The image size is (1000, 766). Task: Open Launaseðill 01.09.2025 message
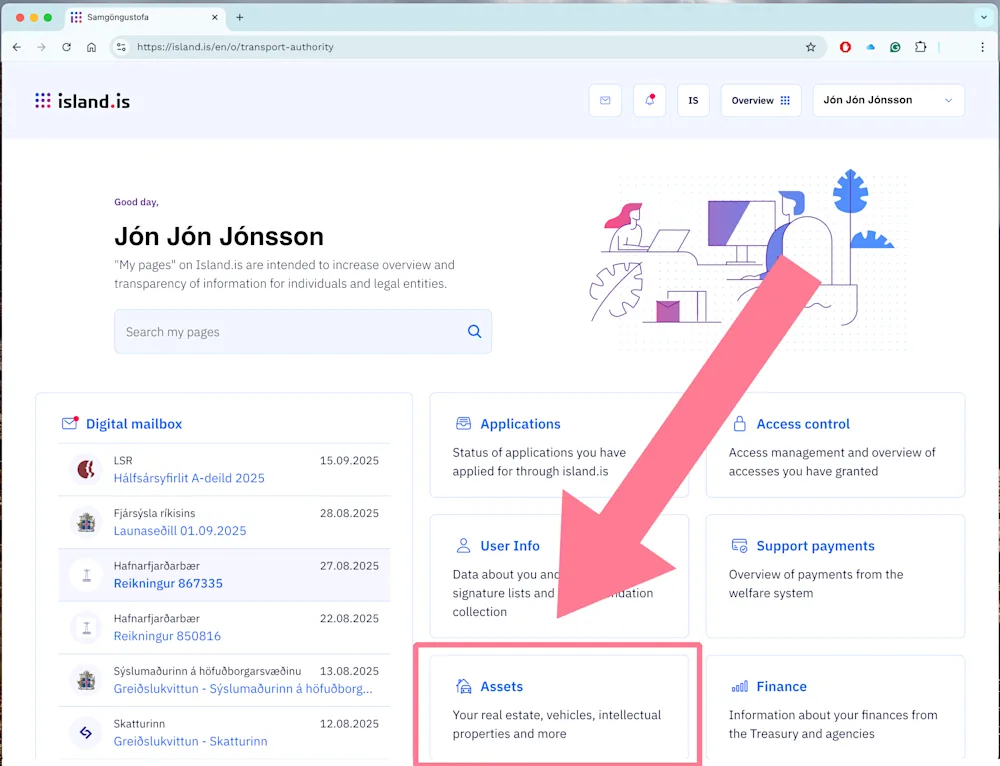[180, 531]
